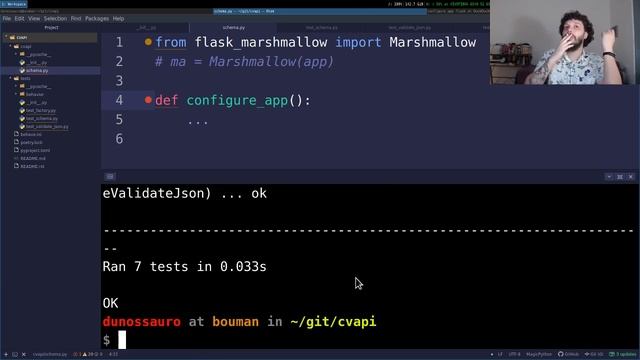Viewport: 640px width, 360px height.
Task: Click line number 6 in the gutter
Action: (119, 139)
